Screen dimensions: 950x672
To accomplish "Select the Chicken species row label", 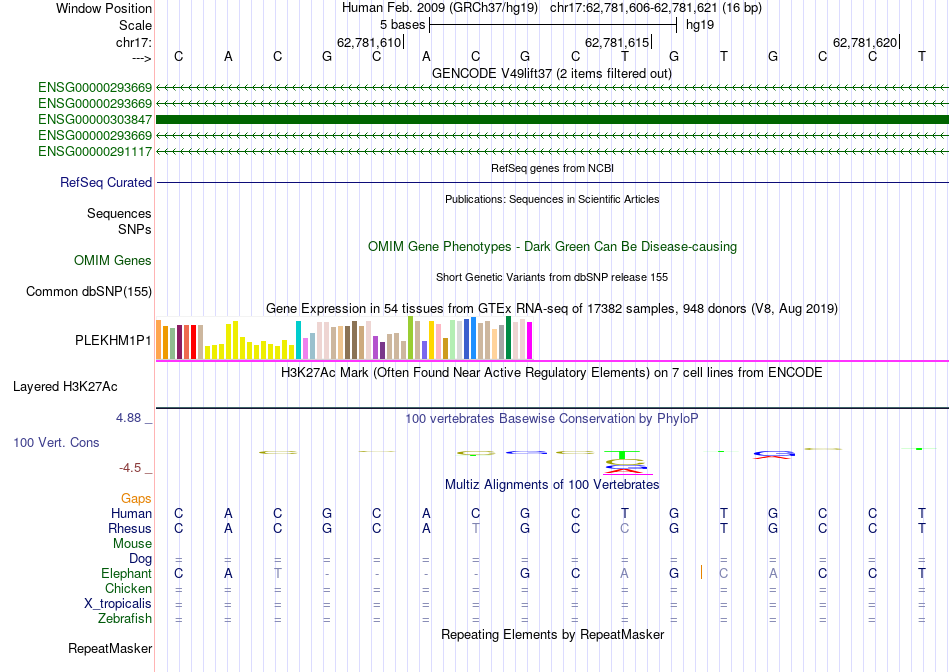I will tap(128, 588).
